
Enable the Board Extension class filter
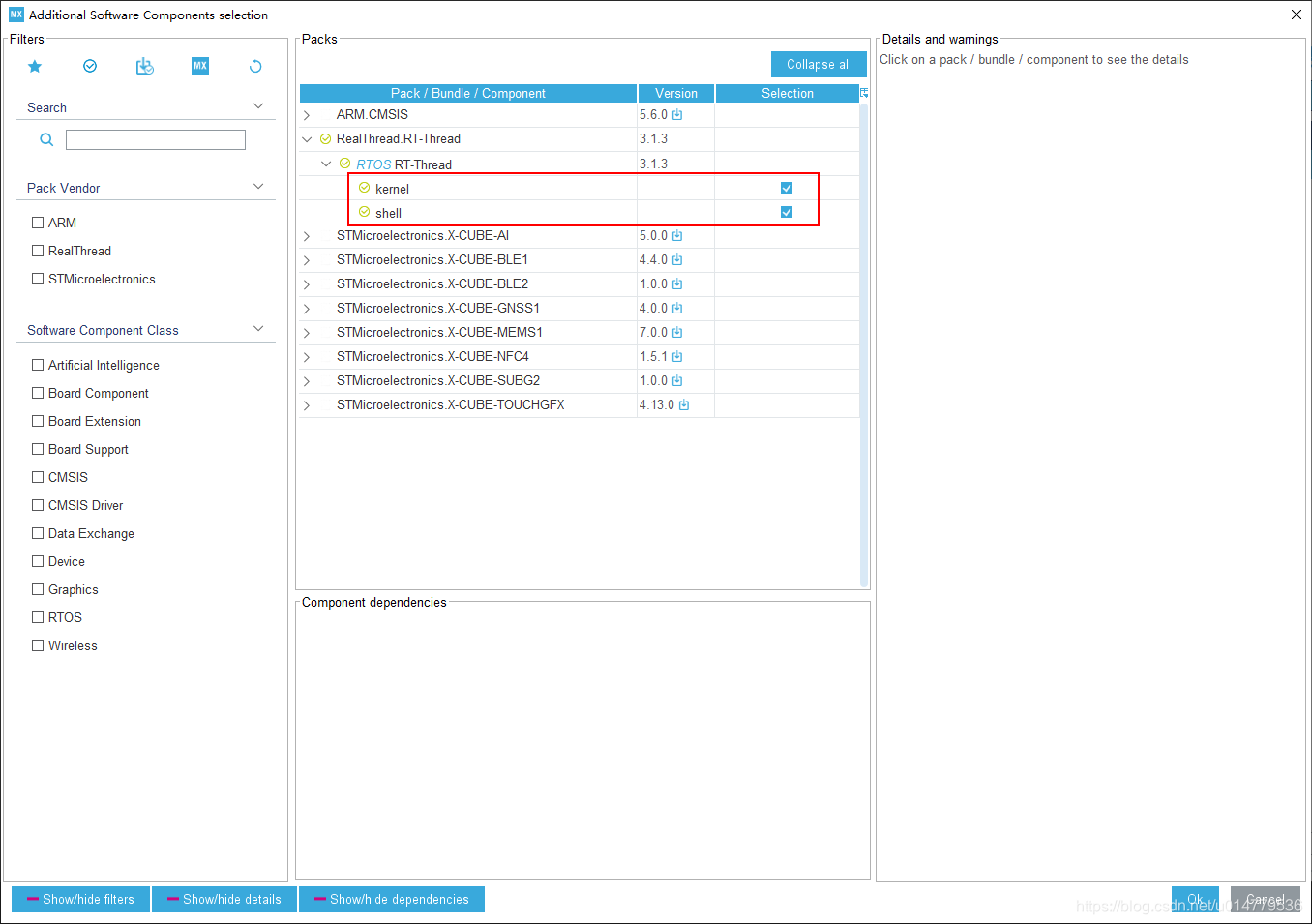pyautogui.click(x=38, y=421)
